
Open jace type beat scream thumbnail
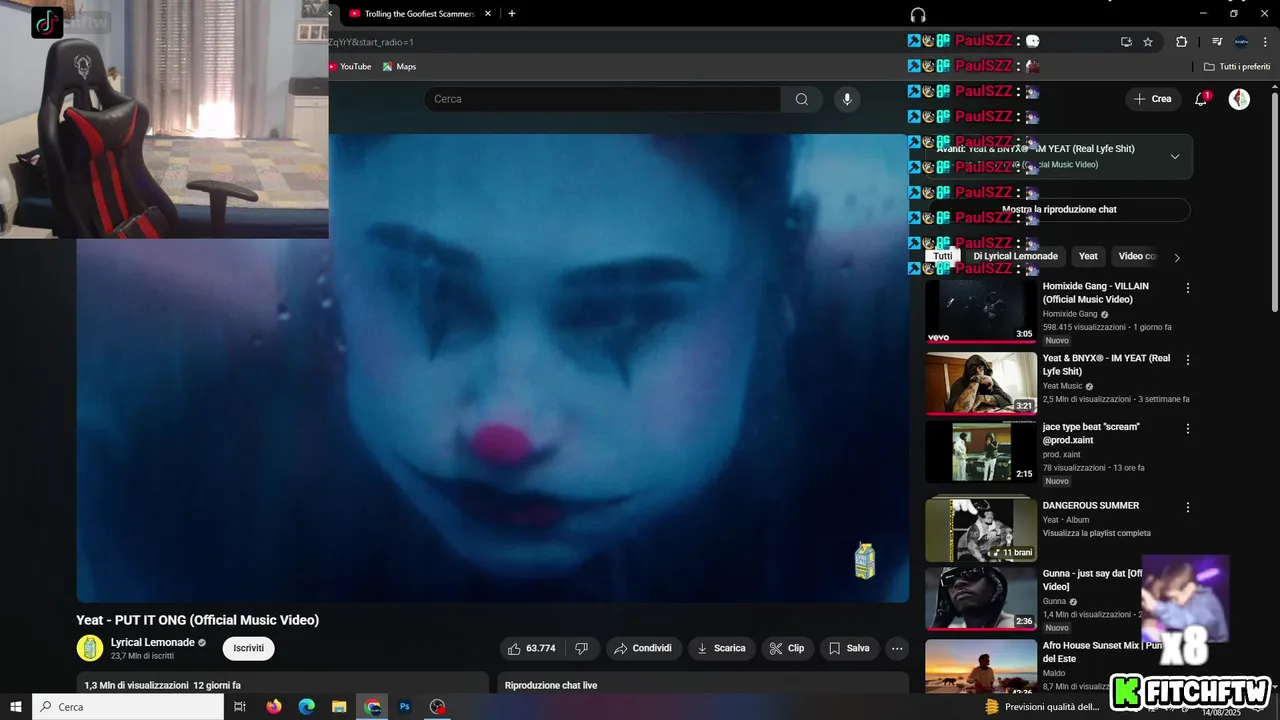981,452
